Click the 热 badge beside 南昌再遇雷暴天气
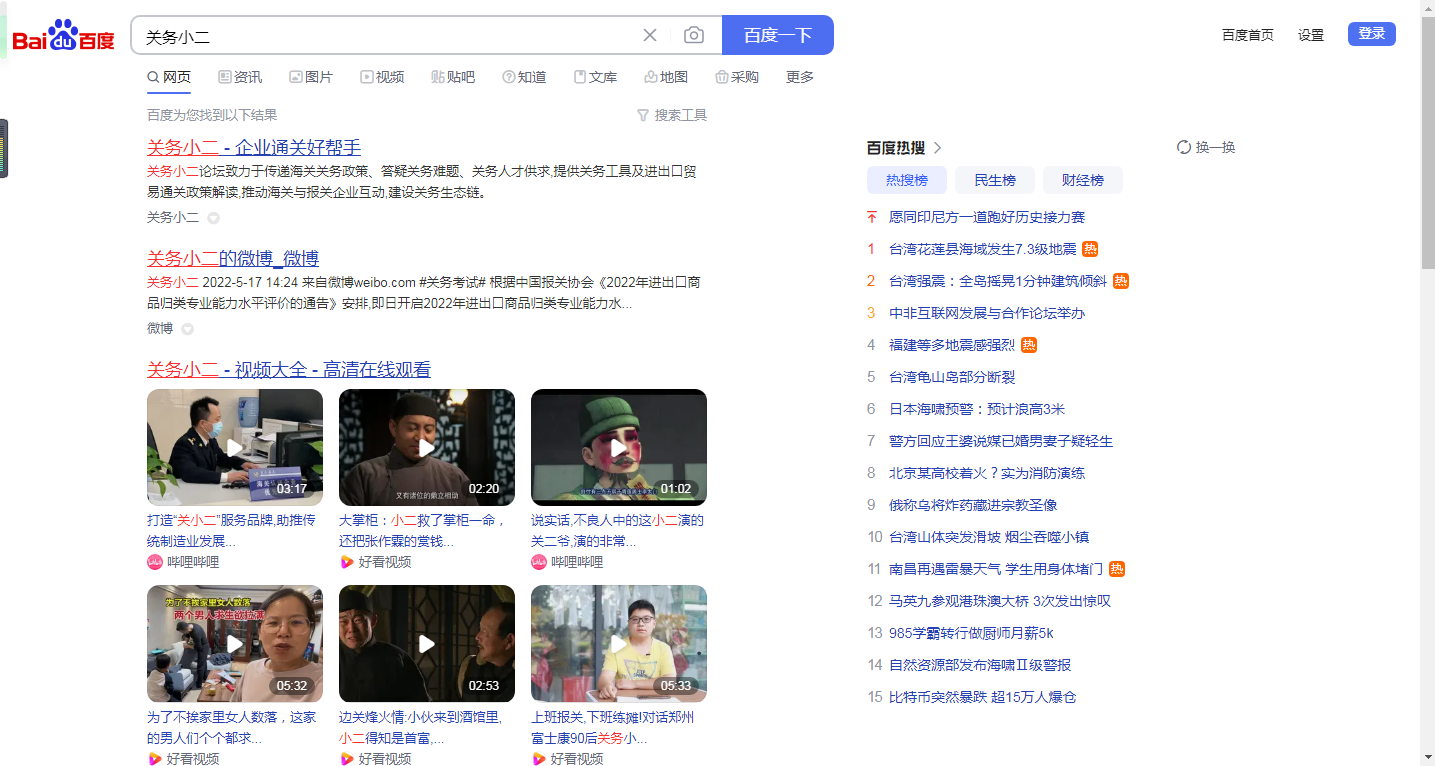Viewport: 1435px width, 766px height. pyautogui.click(x=1117, y=569)
